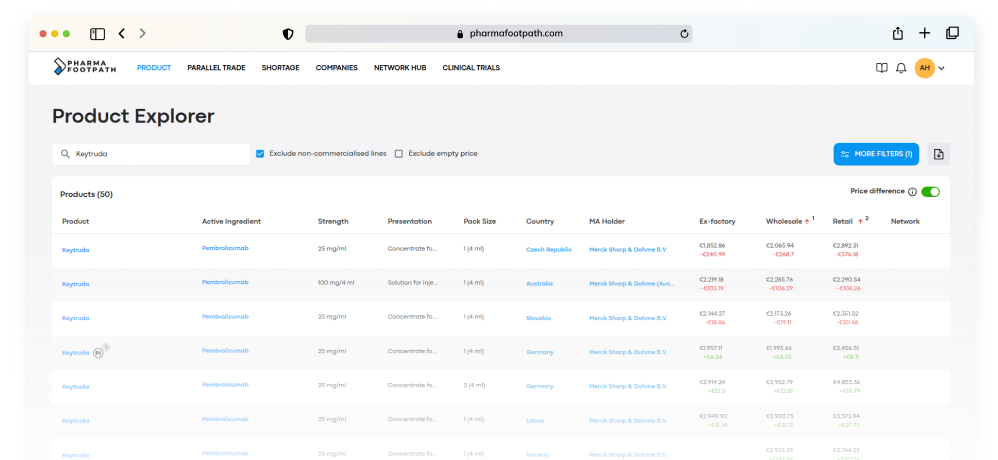The width and height of the screenshot is (998, 460).
Task: Click the PI badge next to Keytruda Germany
Action: [x=98, y=352]
